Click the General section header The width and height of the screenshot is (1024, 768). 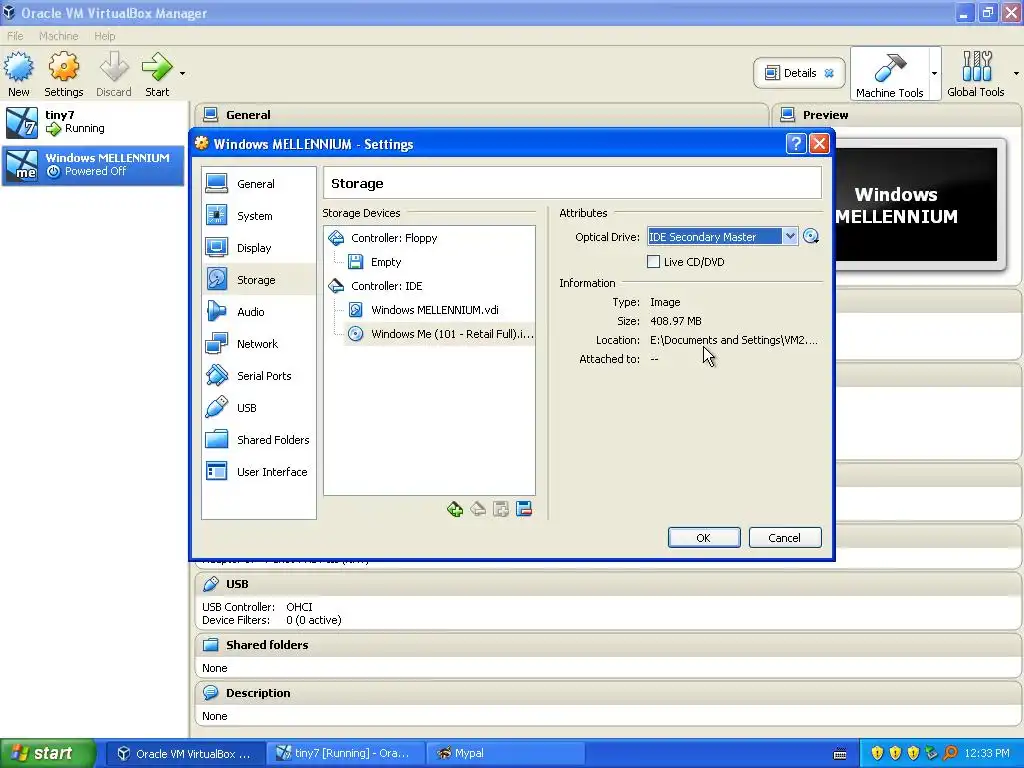pyautogui.click(x=481, y=115)
